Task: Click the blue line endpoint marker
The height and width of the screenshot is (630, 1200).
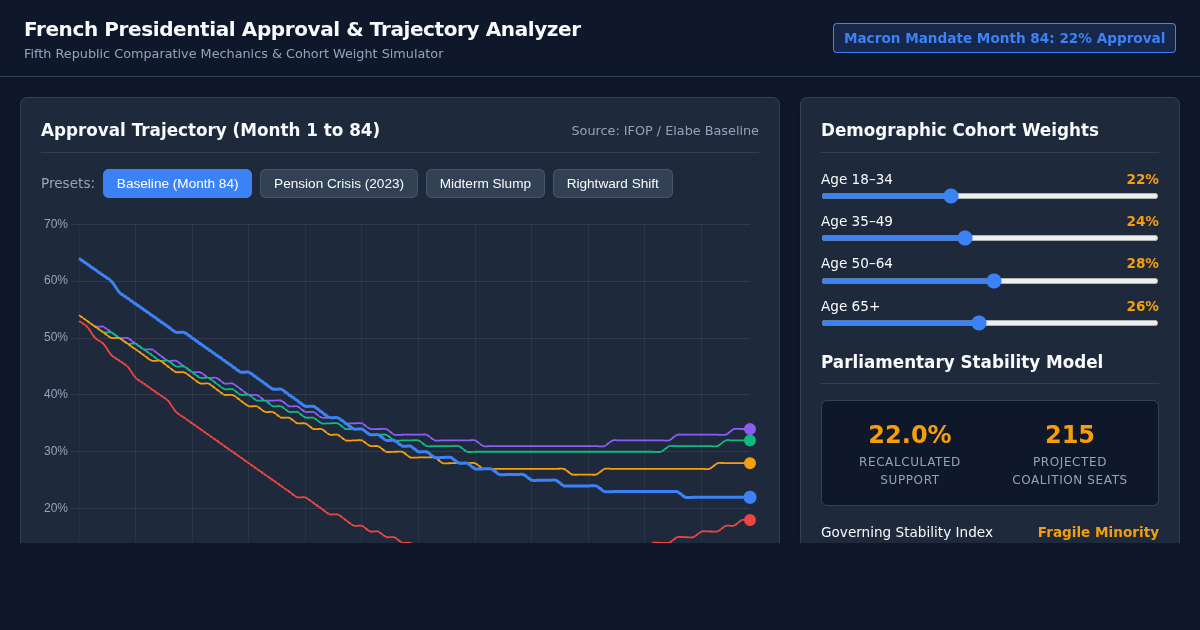Action: pyautogui.click(x=750, y=497)
